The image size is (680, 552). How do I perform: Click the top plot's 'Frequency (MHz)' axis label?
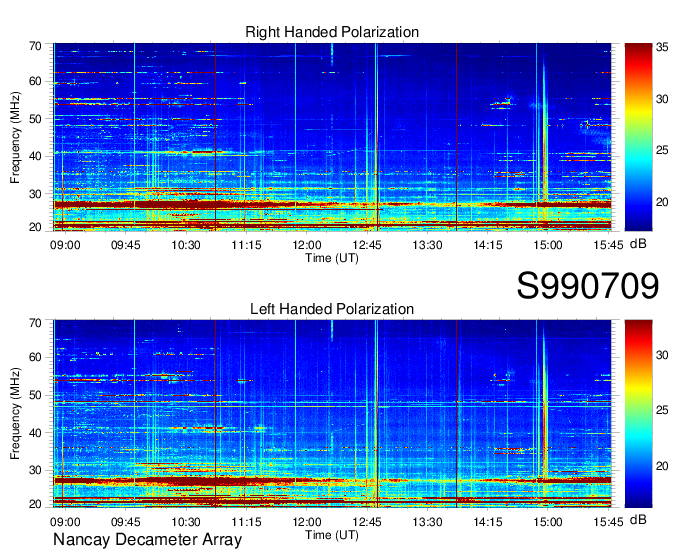point(15,137)
